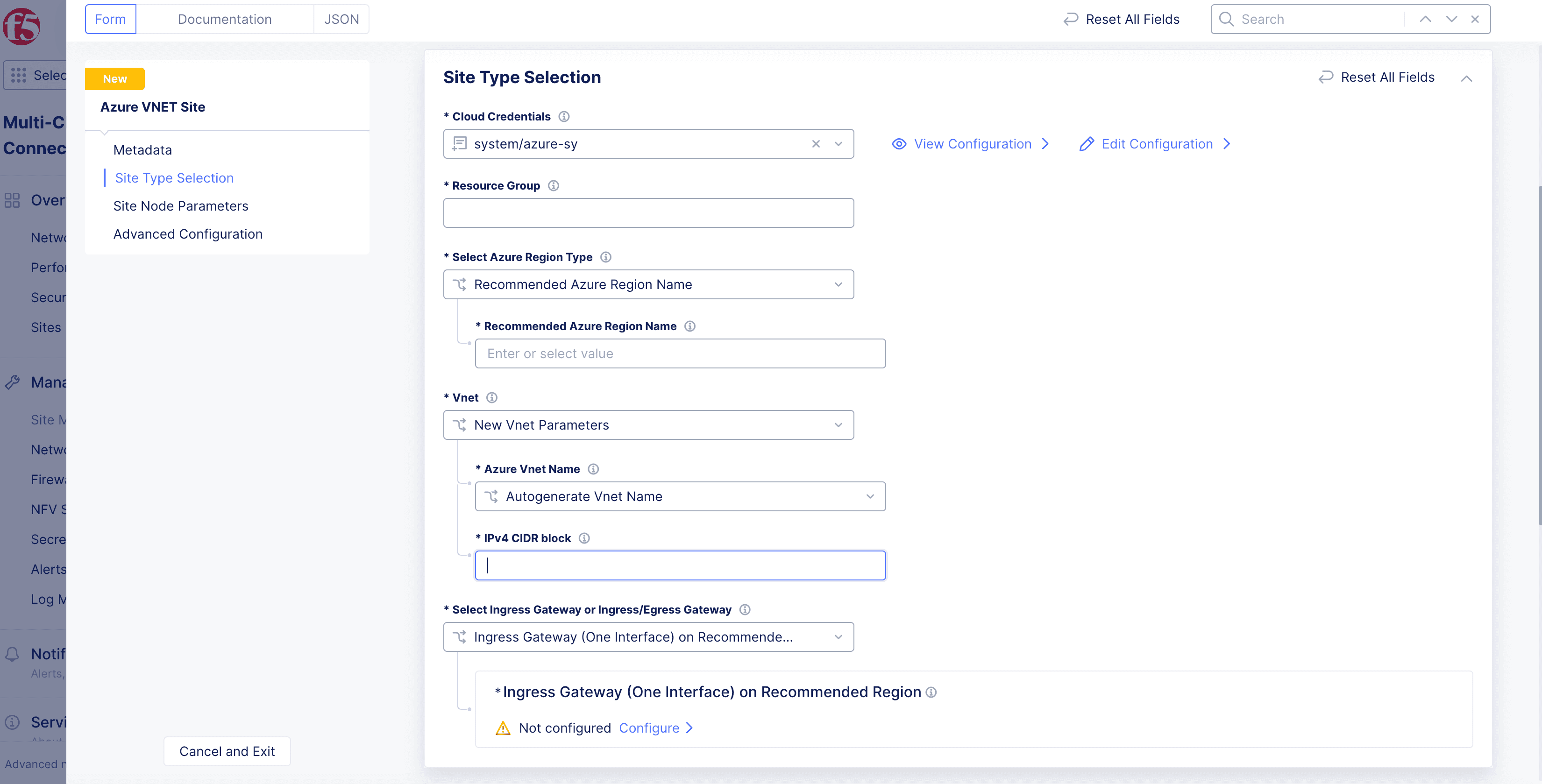Screen dimensions: 1542x784
Task: Click the eye icon for View Configuration
Action: pyautogui.click(x=899, y=144)
